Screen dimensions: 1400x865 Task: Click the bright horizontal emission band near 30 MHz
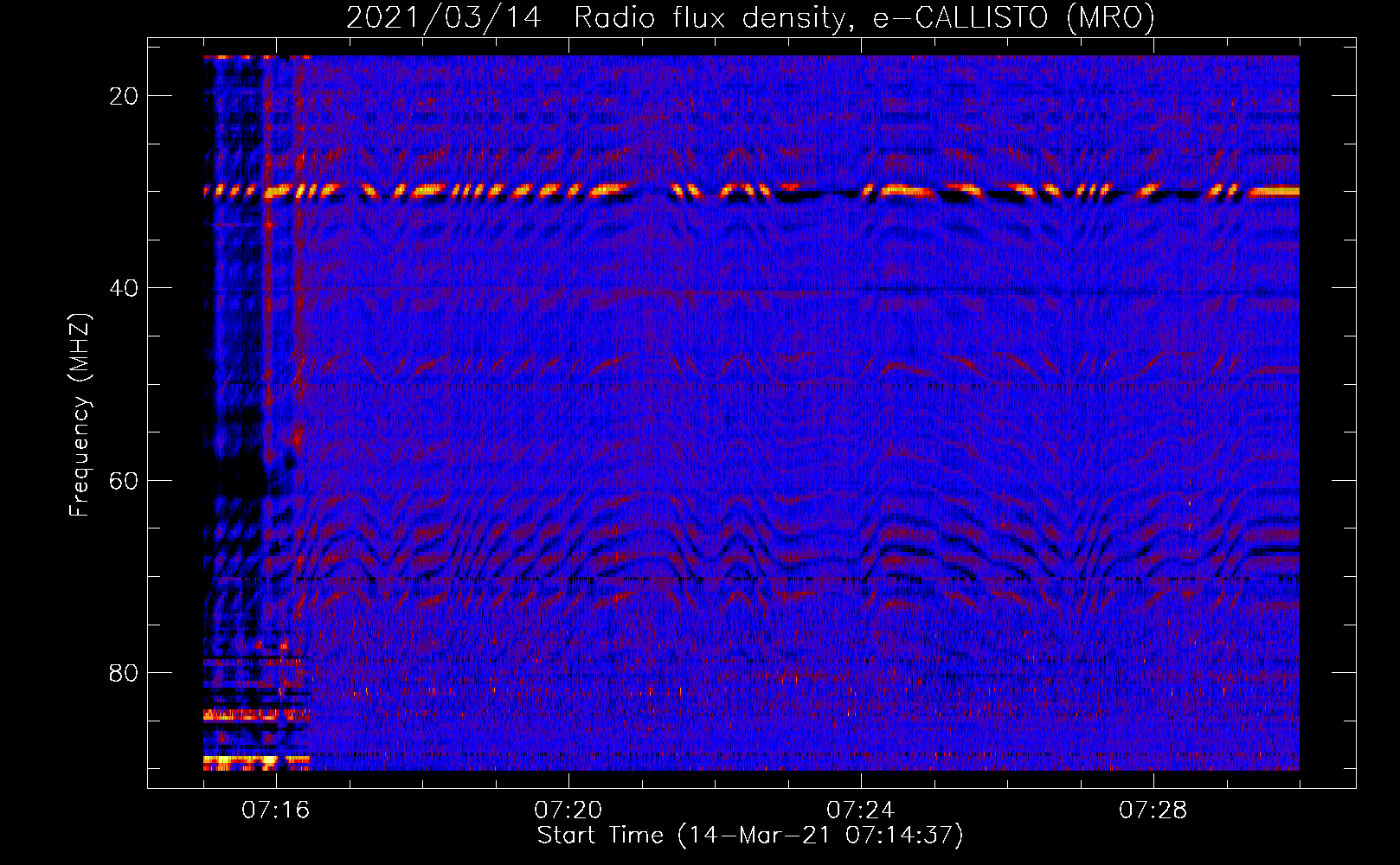point(751,192)
